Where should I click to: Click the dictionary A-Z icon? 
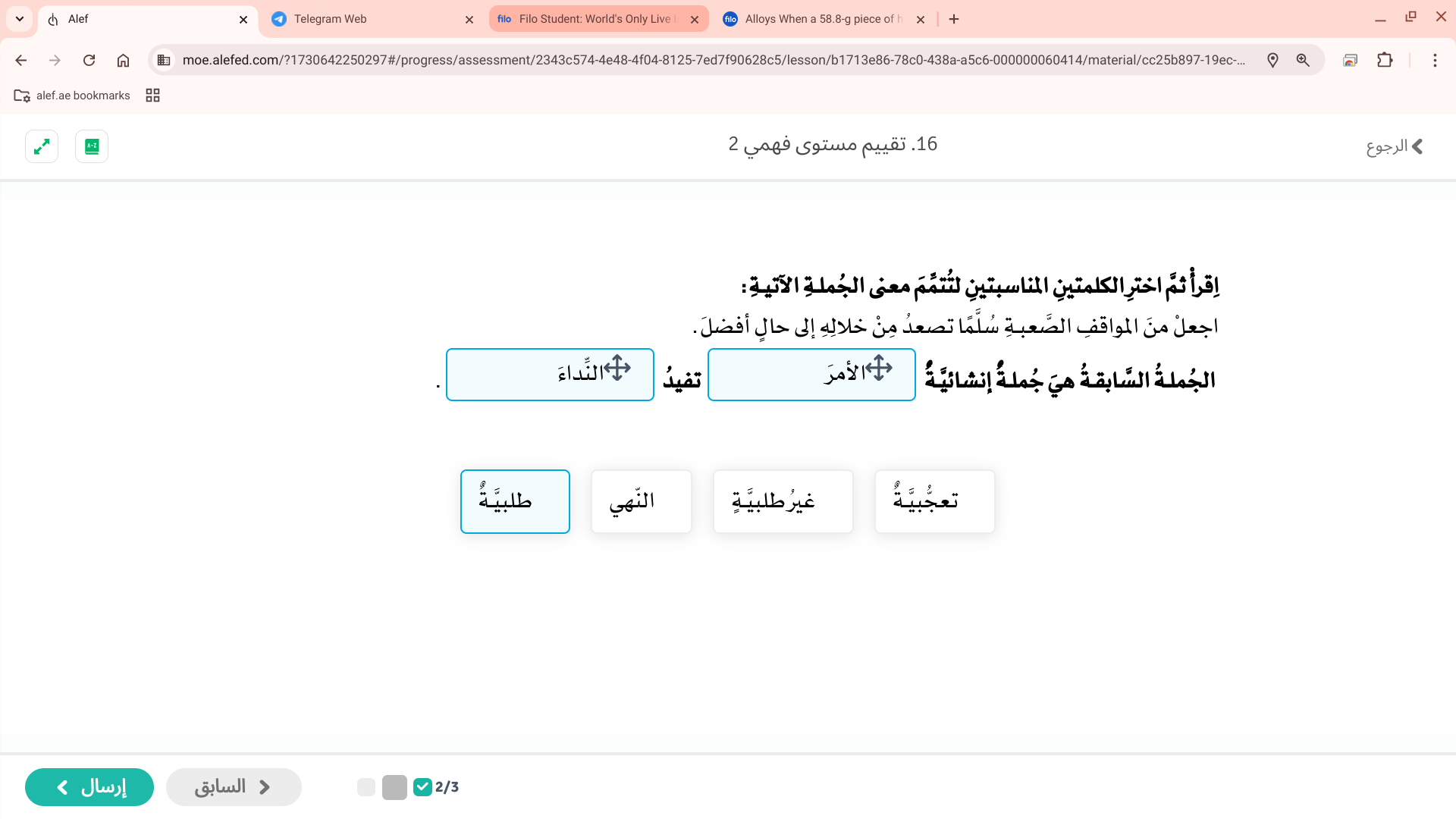pyautogui.click(x=91, y=146)
